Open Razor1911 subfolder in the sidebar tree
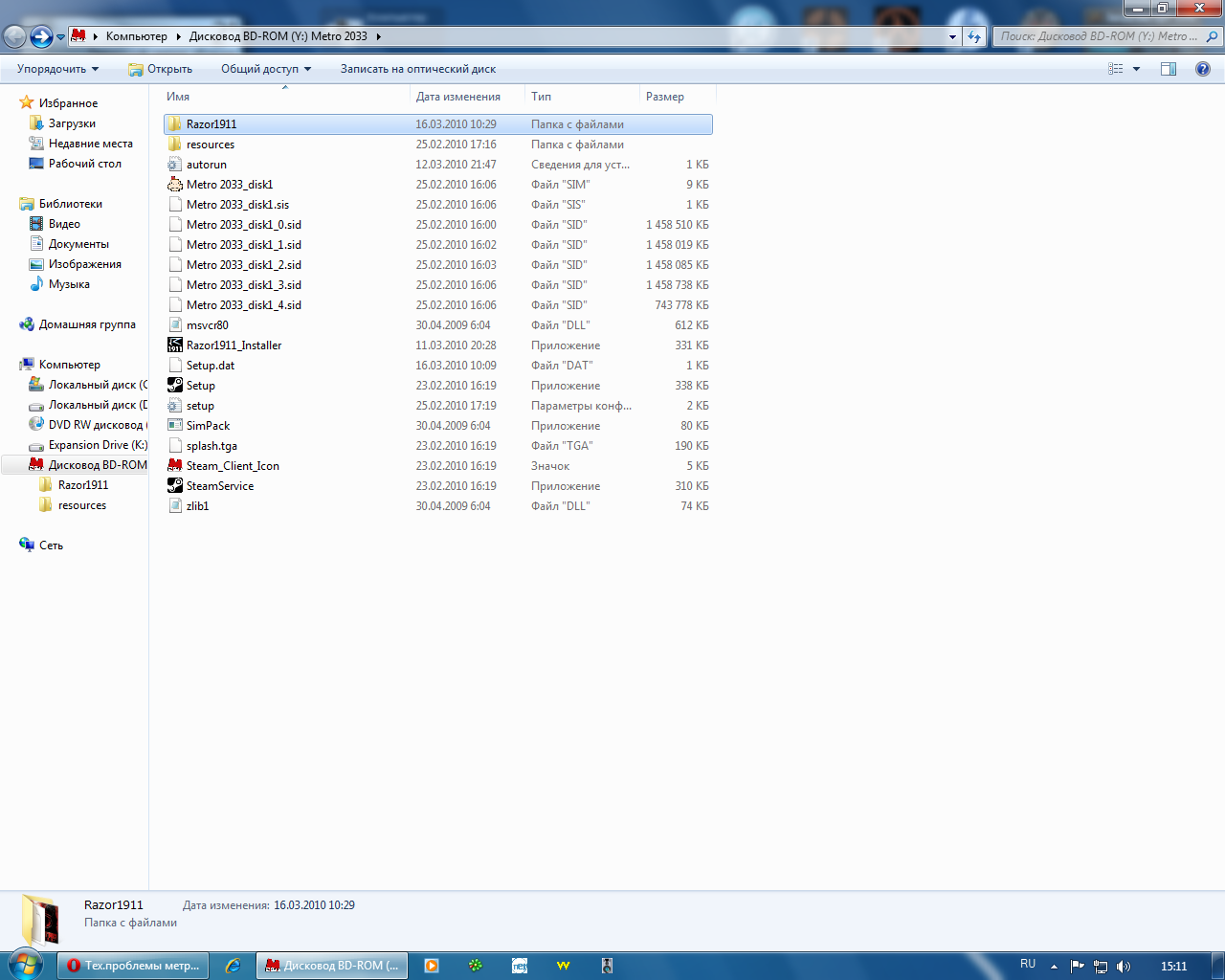Viewport: 1225px width, 980px height. 83,485
